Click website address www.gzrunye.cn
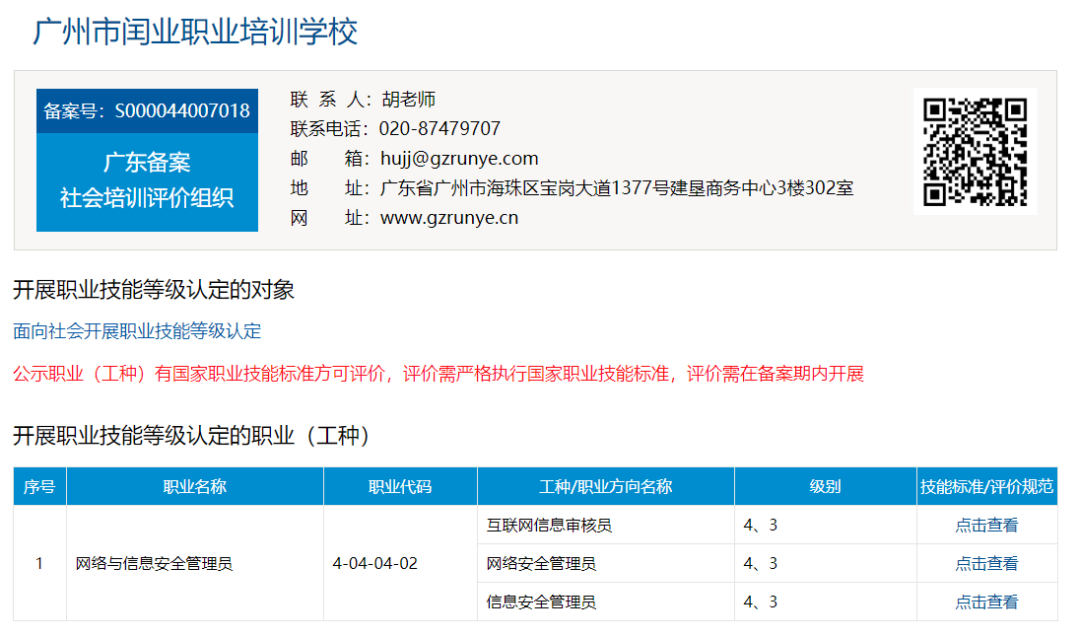Screen dimensions: 1080x637 pos(449,218)
